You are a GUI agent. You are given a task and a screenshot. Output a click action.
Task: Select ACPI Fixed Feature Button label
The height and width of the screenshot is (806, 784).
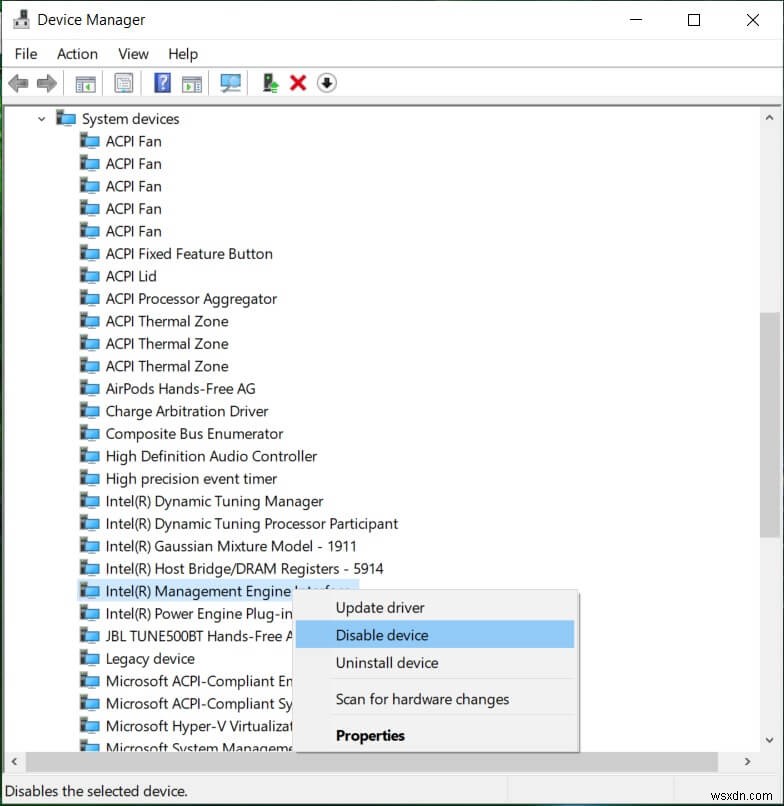189,253
